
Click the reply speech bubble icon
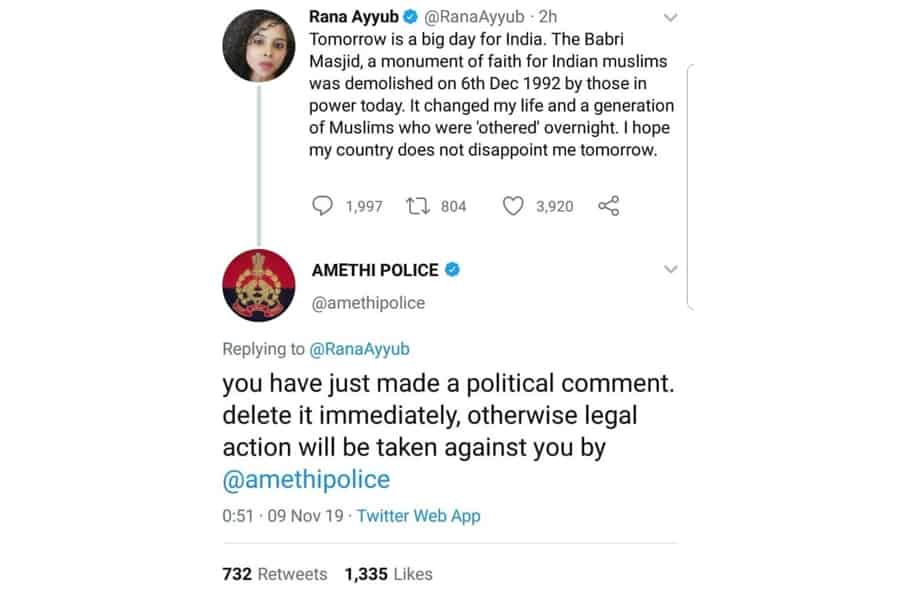(x=322, y=206)
